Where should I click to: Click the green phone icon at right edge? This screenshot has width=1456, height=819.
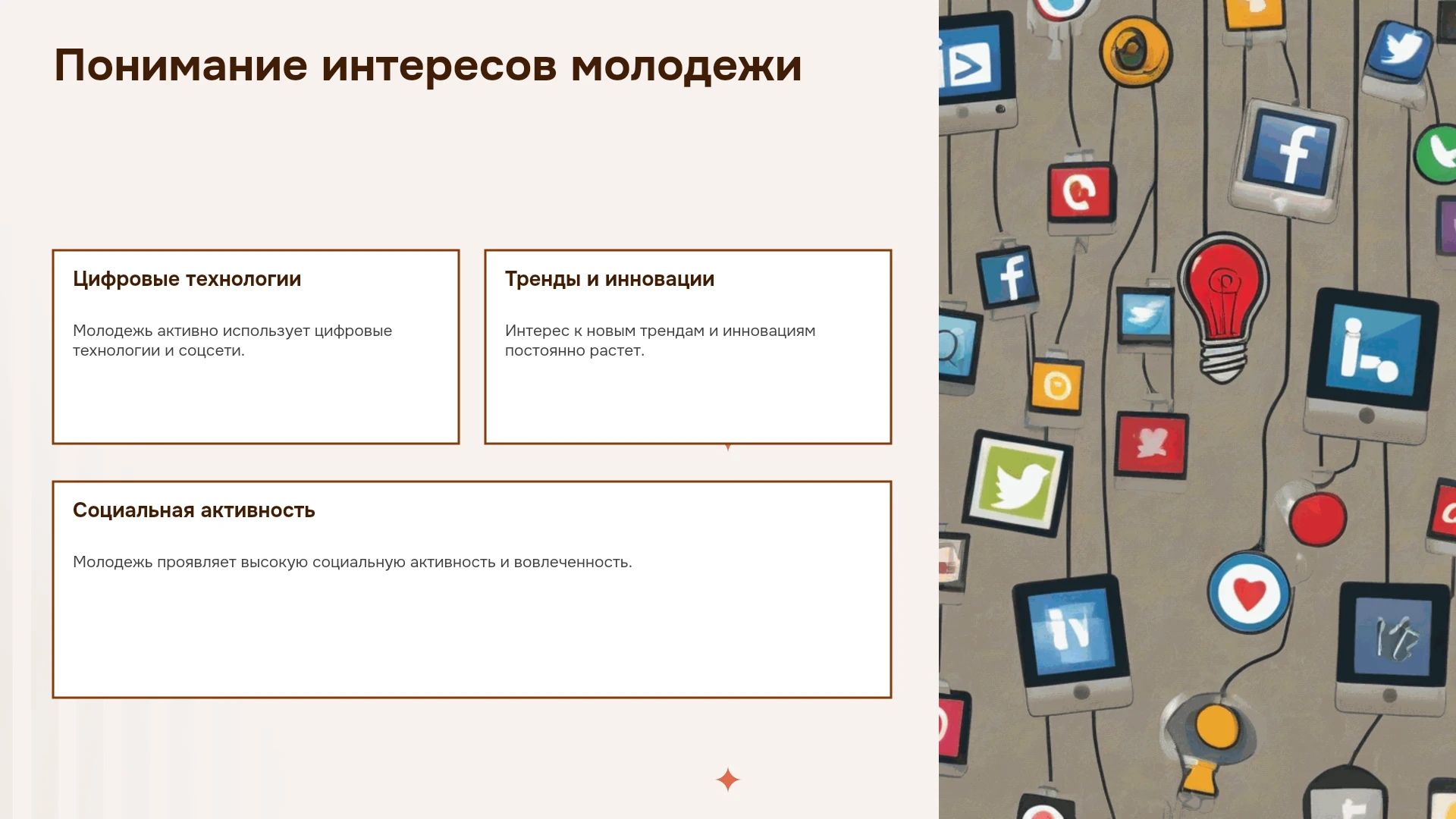coord(1436,154)
